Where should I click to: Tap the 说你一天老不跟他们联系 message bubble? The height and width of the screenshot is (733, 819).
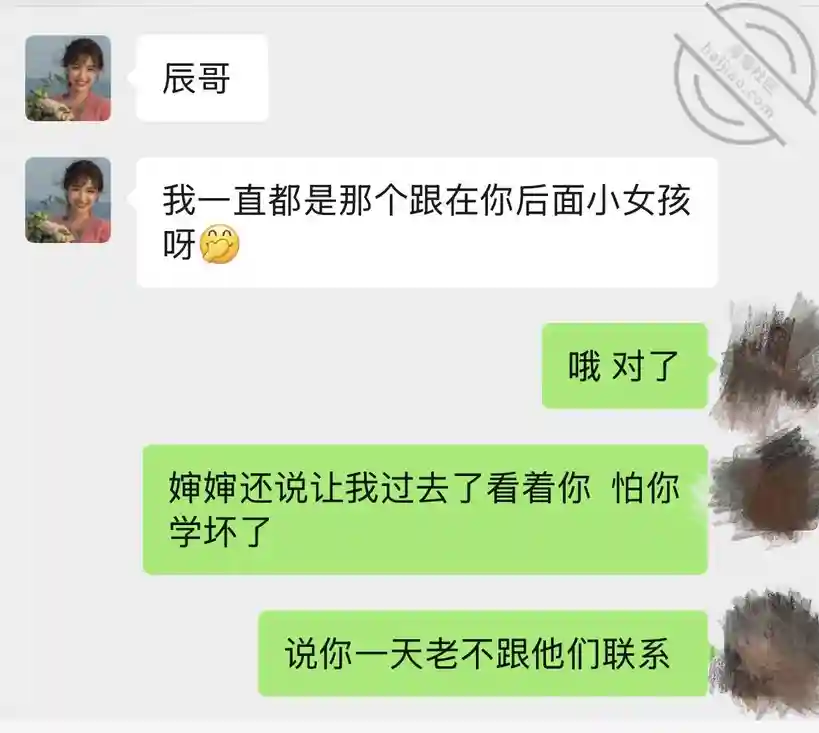(483, 654)
